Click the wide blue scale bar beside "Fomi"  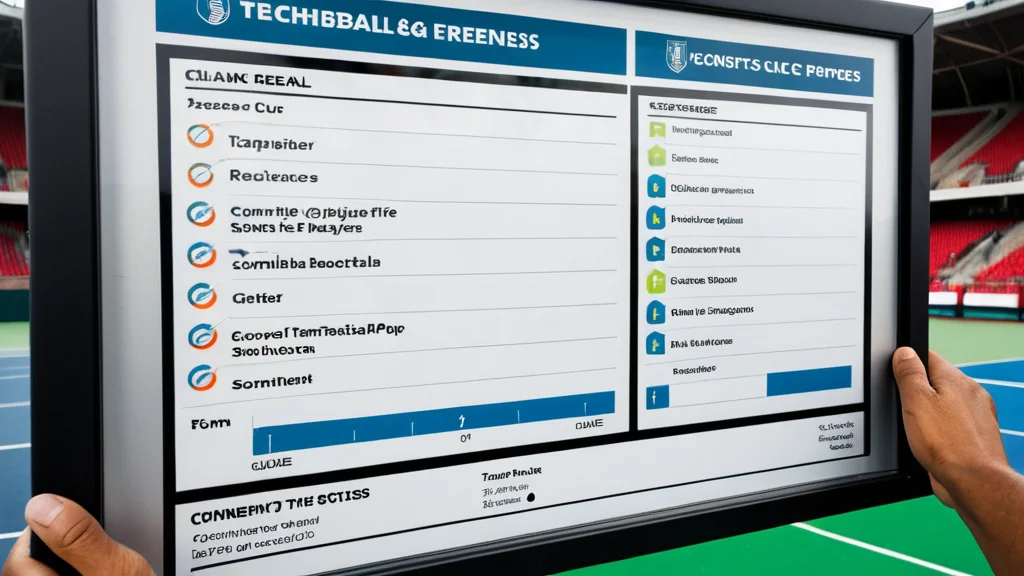coord(434,423)
